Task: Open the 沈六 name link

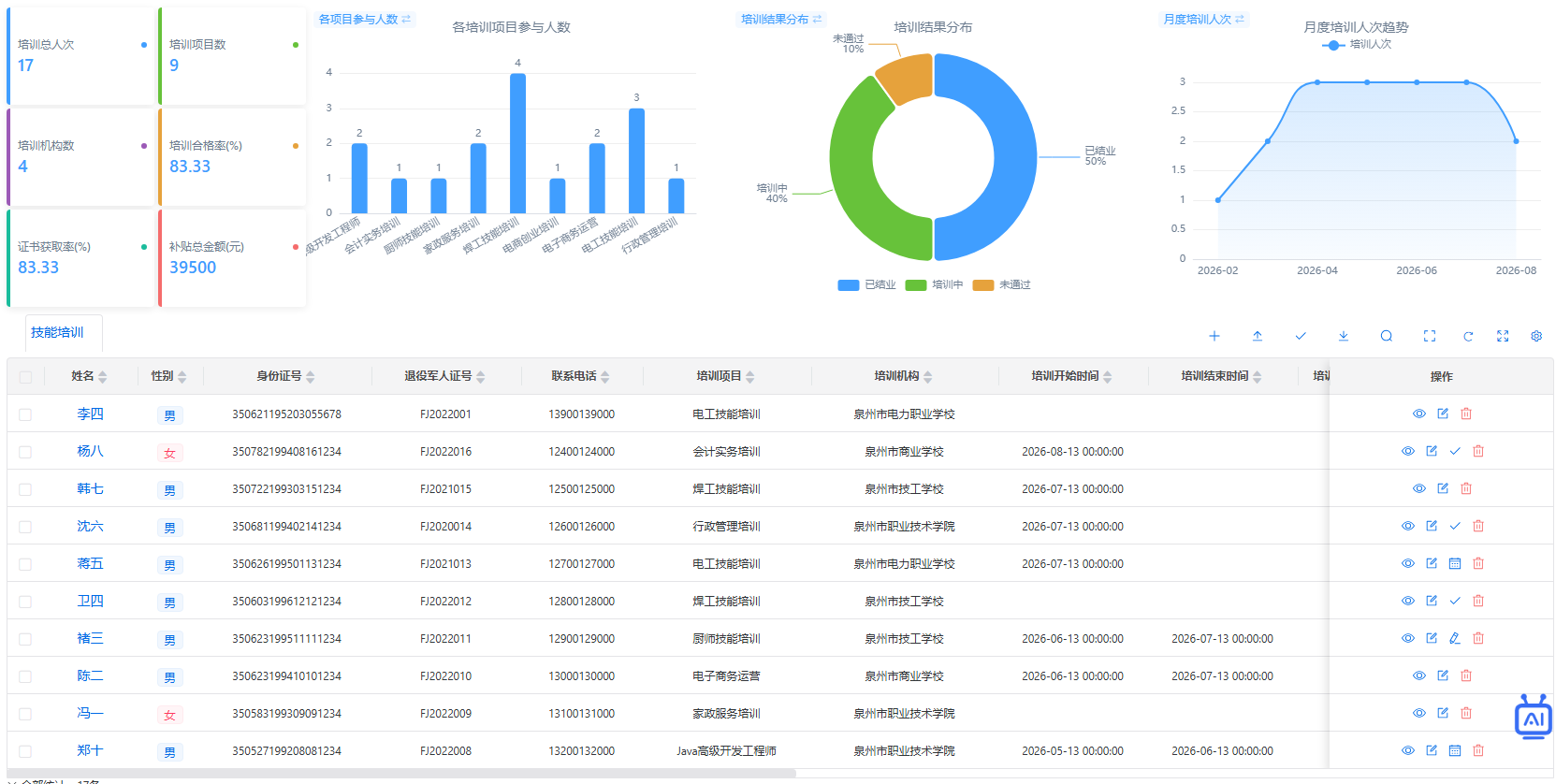Action: click(x=90, y=526)
